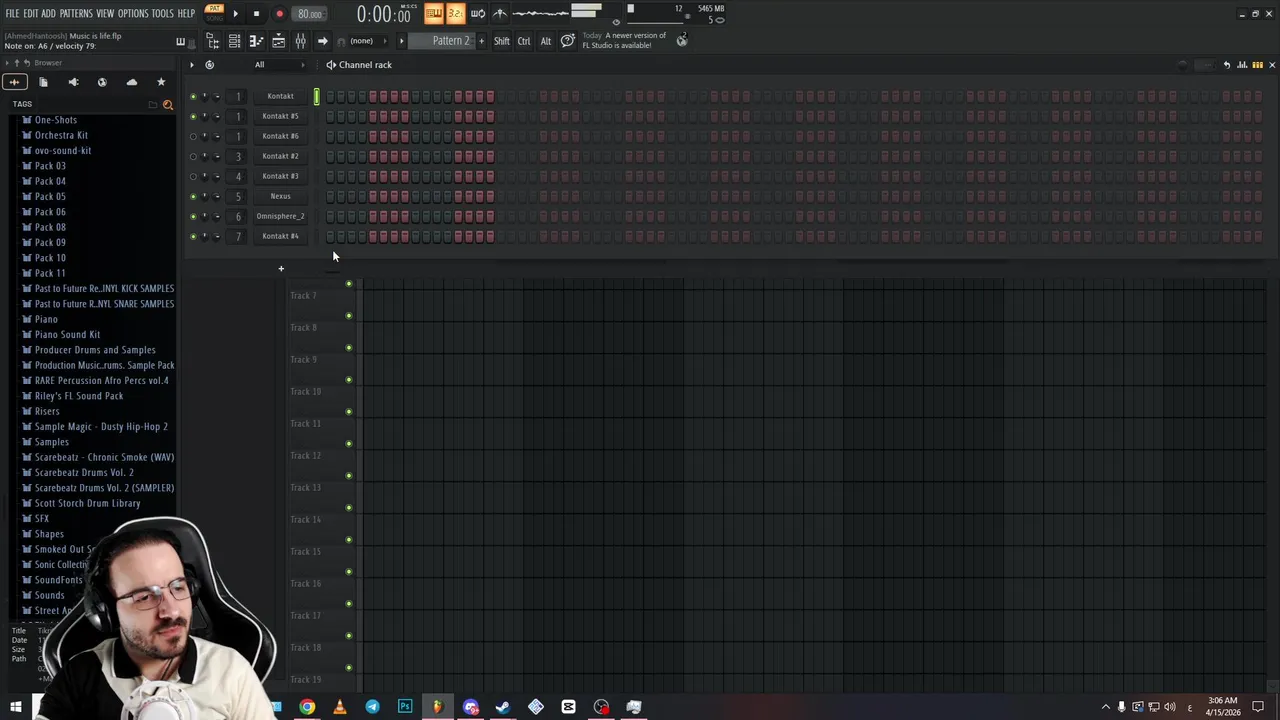Open the Chrome icon in Windows taskbar
This screenshot has width=1280, height=720.
click(x=307, y=707)
